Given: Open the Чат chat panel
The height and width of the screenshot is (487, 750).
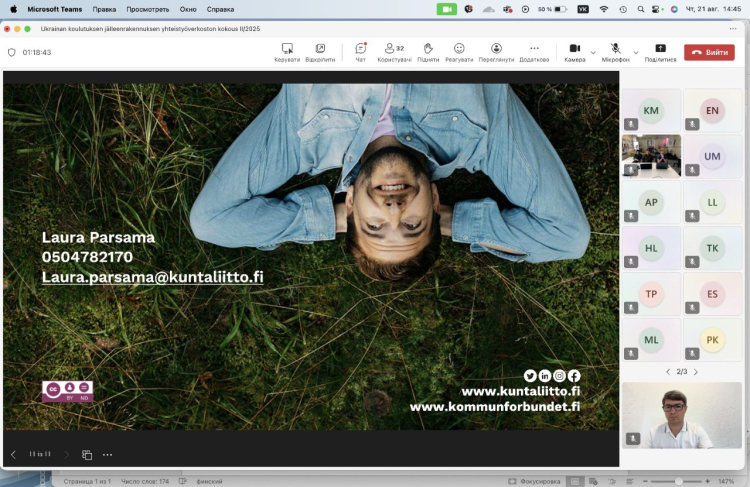Looking at the screenshot, I should point(360,49).
